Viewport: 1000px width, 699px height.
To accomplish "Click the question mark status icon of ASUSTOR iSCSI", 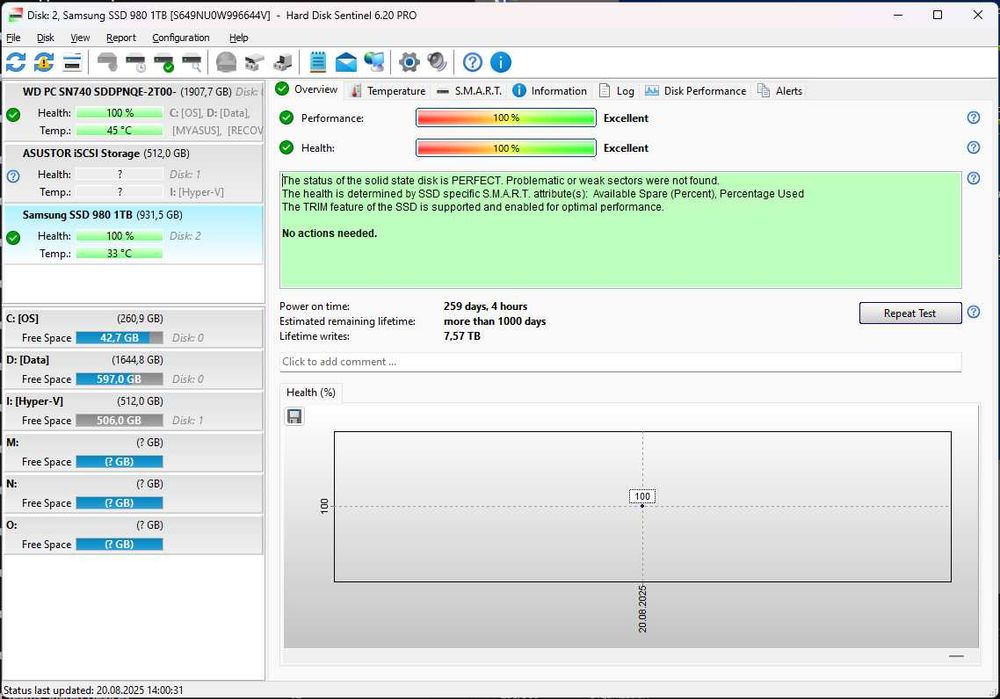I will pyautogui.click(x=13, y=176).
